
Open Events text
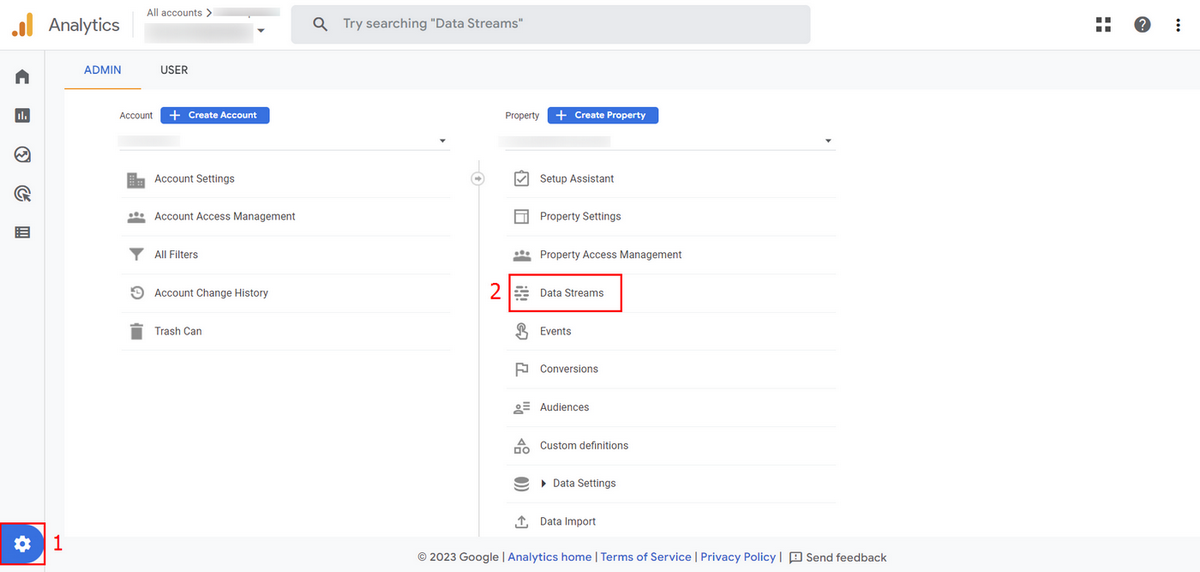tap(556, 331)
